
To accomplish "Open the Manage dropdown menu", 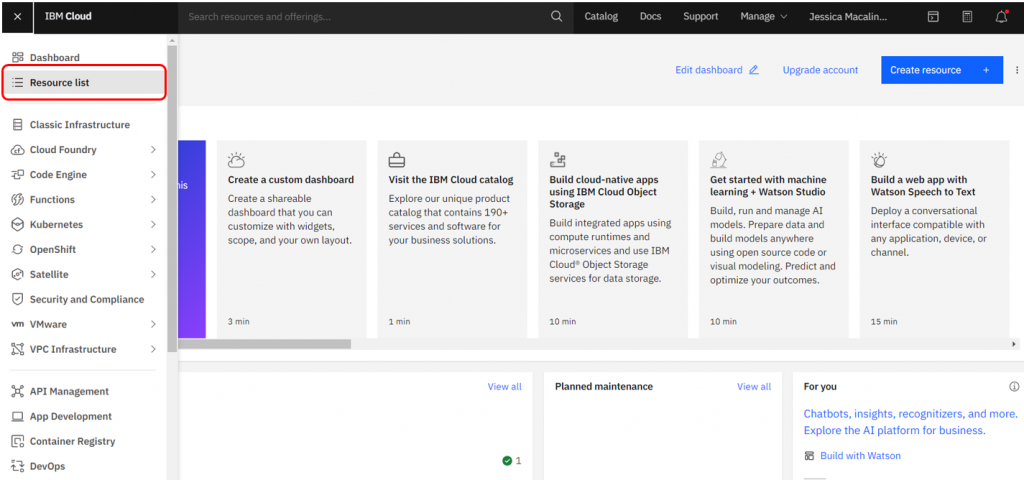I will (763, 16).
